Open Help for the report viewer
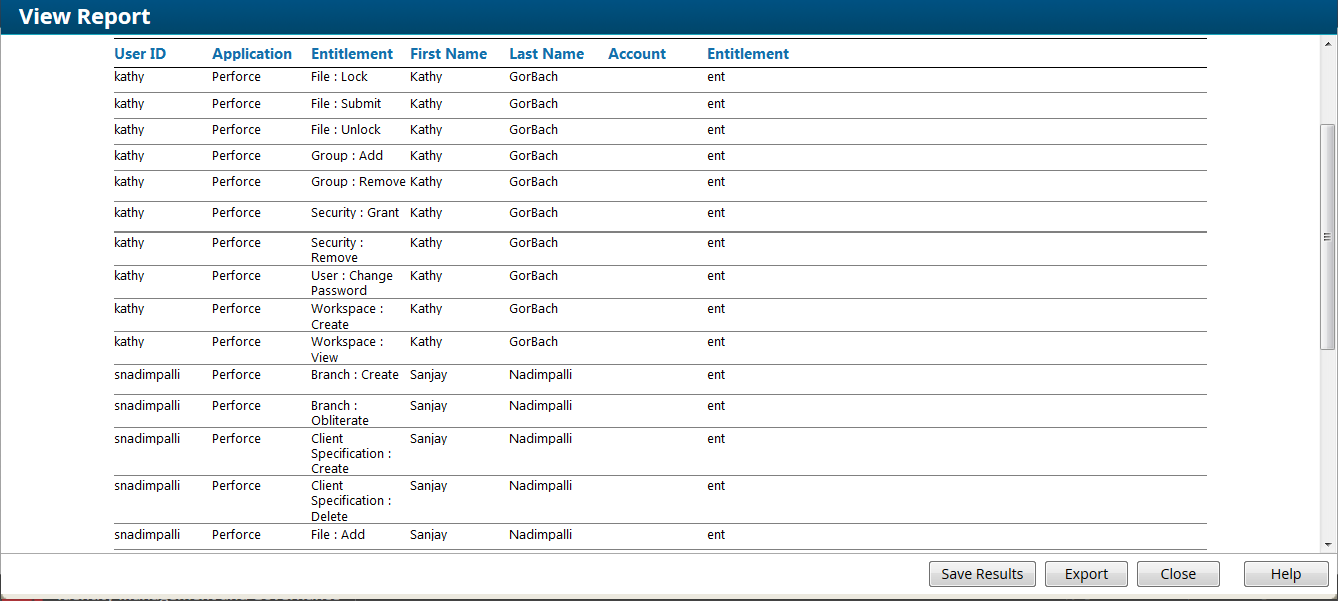This screenshot has width=1338, height=601. tap(1285, 574)
